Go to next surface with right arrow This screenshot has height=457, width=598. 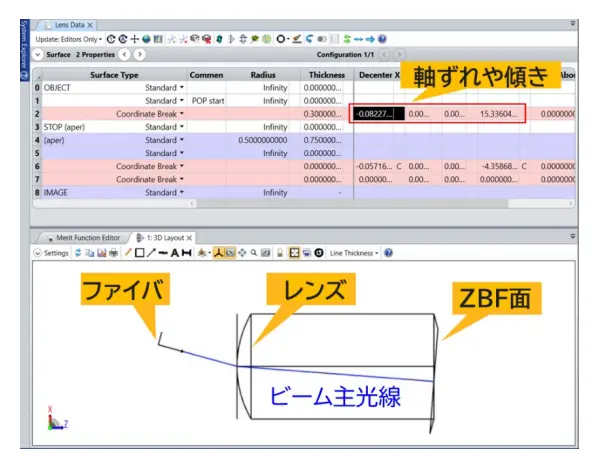point(140,55)
